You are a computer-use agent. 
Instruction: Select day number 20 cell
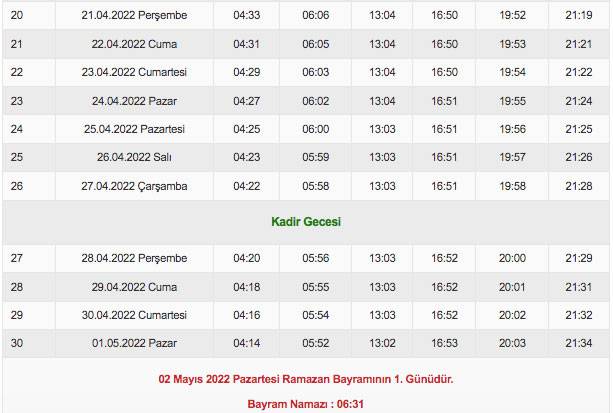click(17, 16)
